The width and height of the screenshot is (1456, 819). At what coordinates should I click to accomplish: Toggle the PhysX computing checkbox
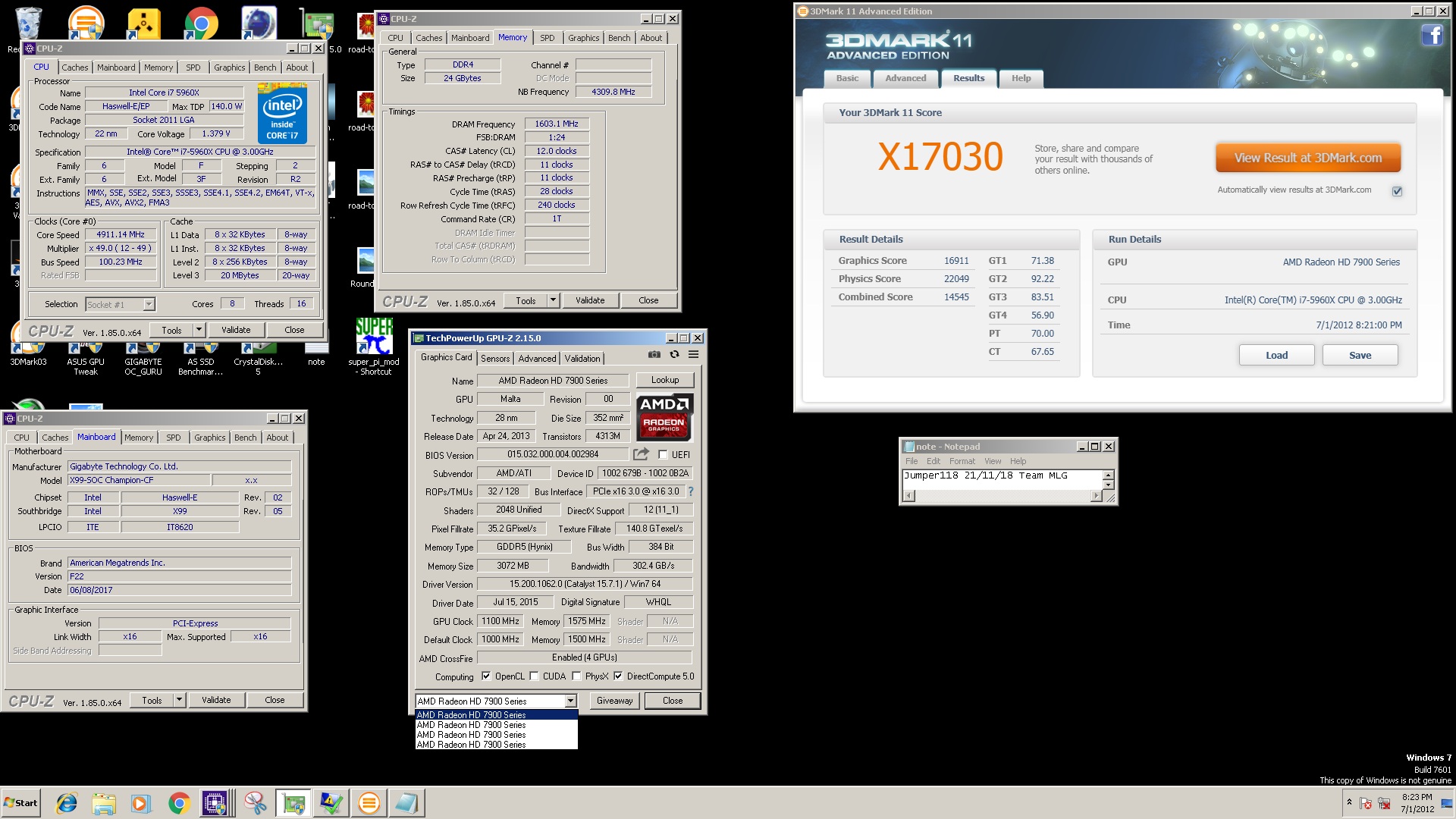[576, 676]
